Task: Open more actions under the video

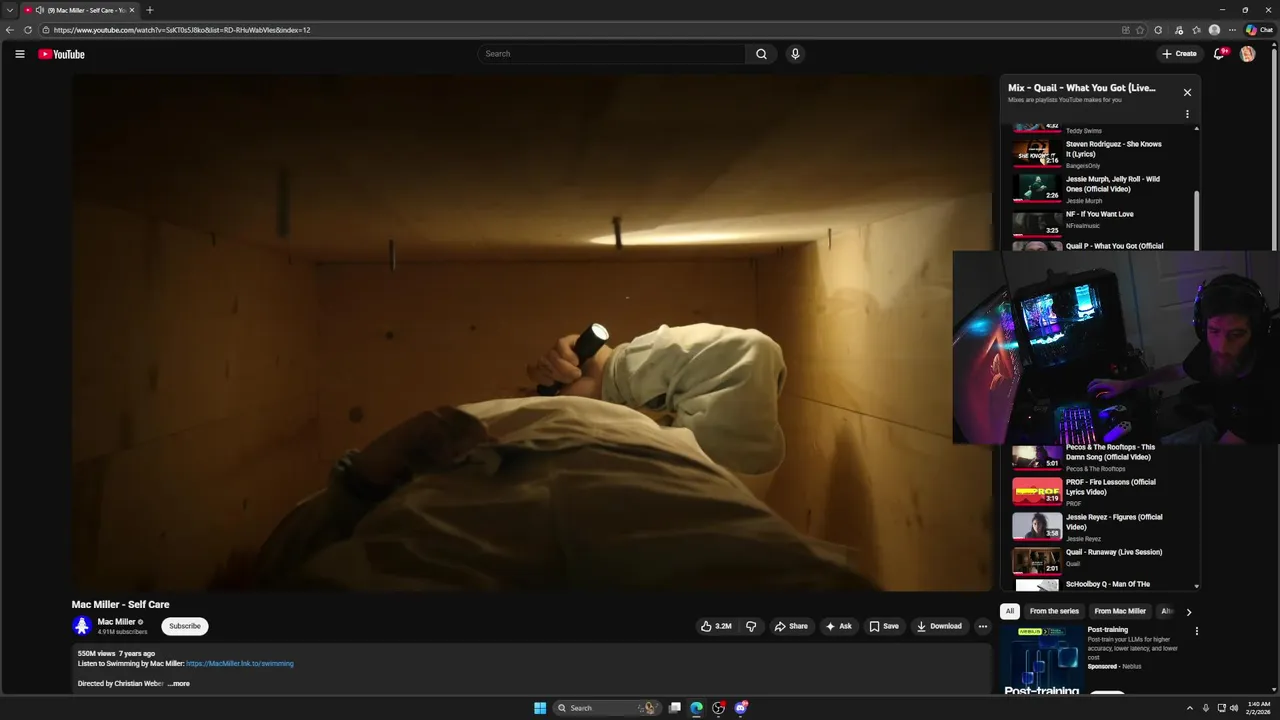Action: [x=982, y=626]
